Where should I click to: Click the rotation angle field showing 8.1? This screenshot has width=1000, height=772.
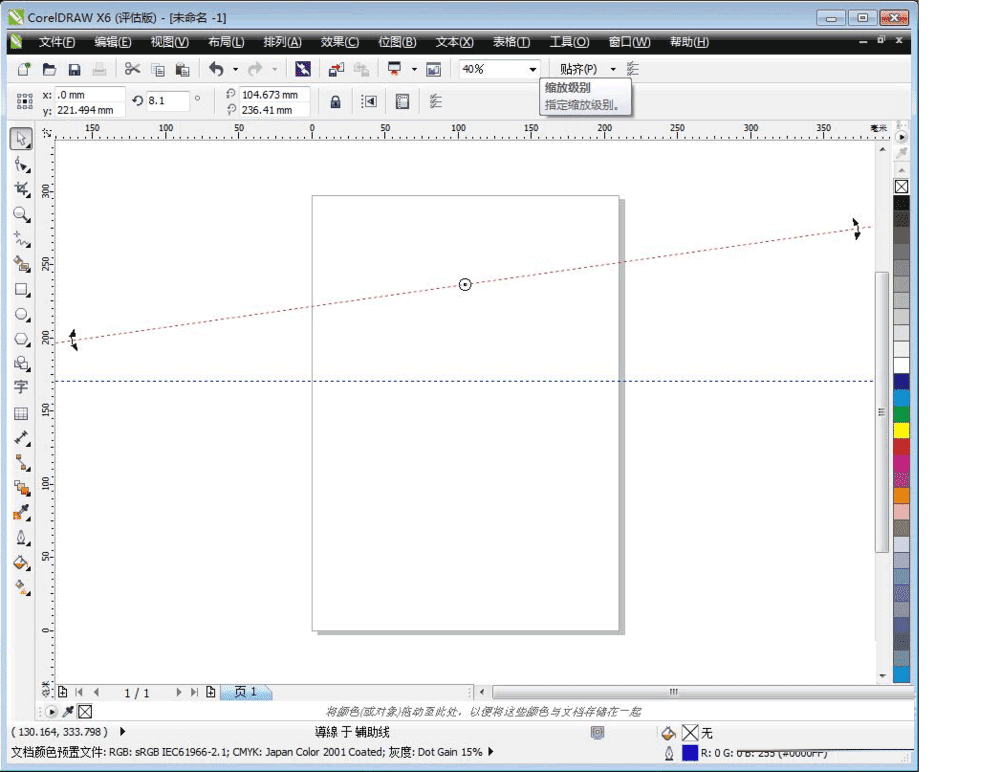click(x=167, y=100)
